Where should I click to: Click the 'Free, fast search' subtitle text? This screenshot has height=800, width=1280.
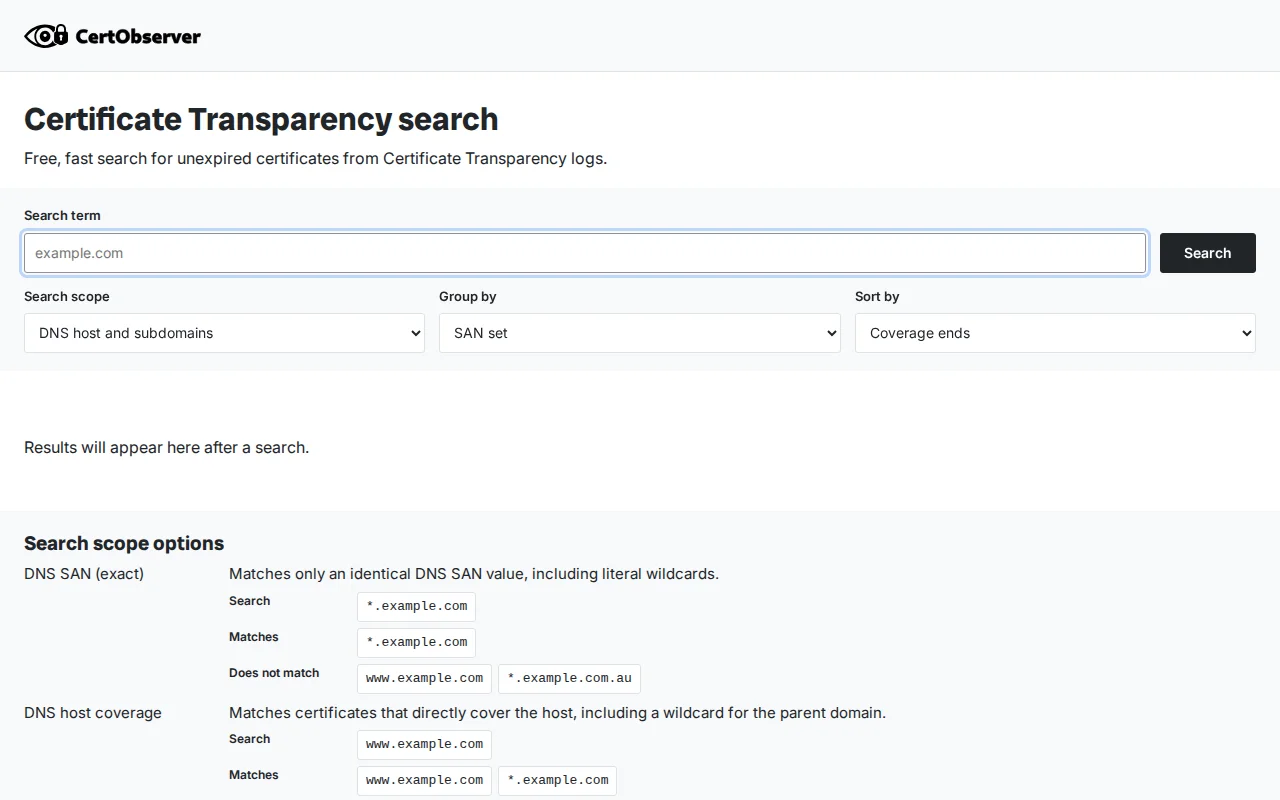click(x=315, y=158)
